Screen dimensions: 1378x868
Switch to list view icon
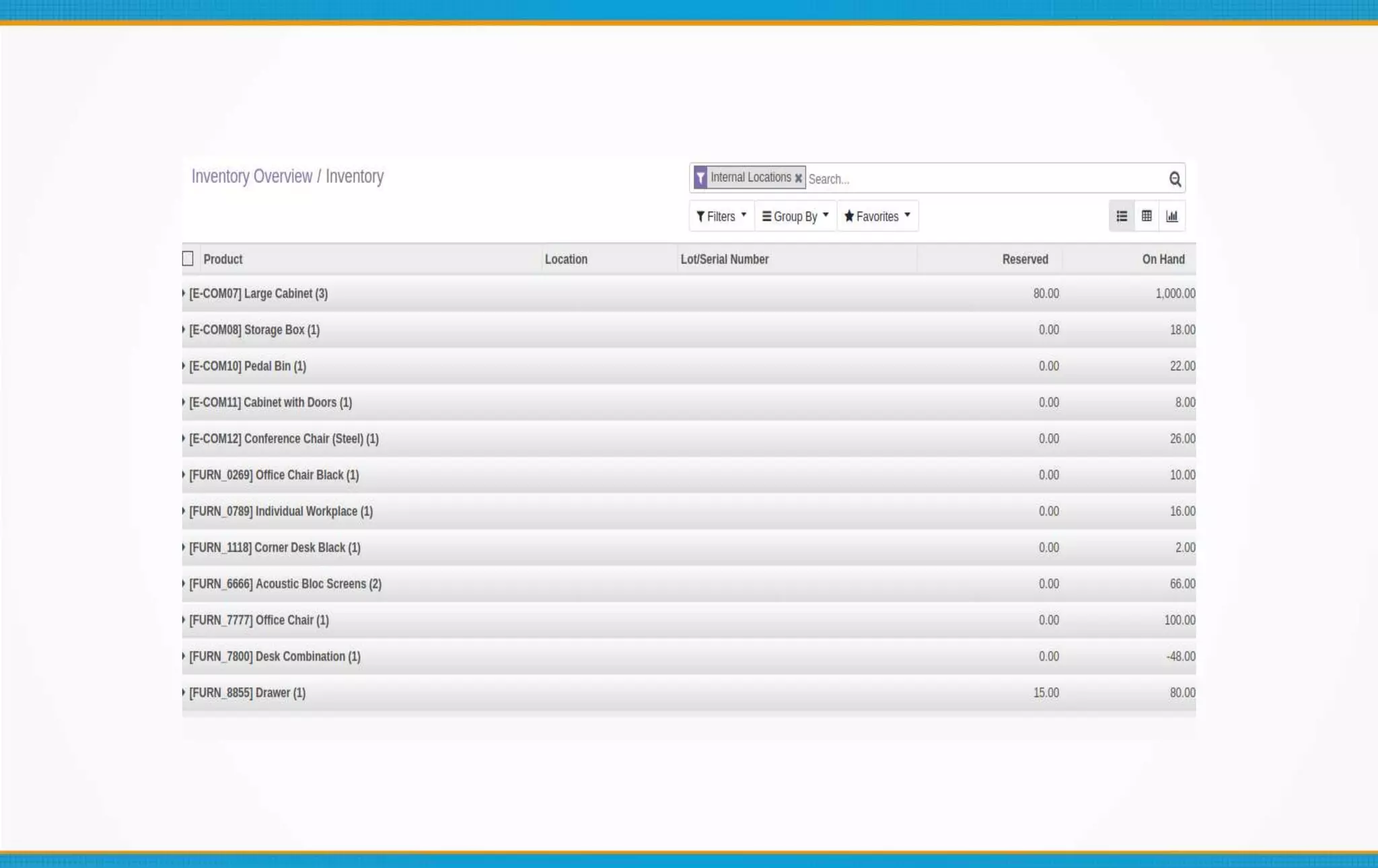1121,216
